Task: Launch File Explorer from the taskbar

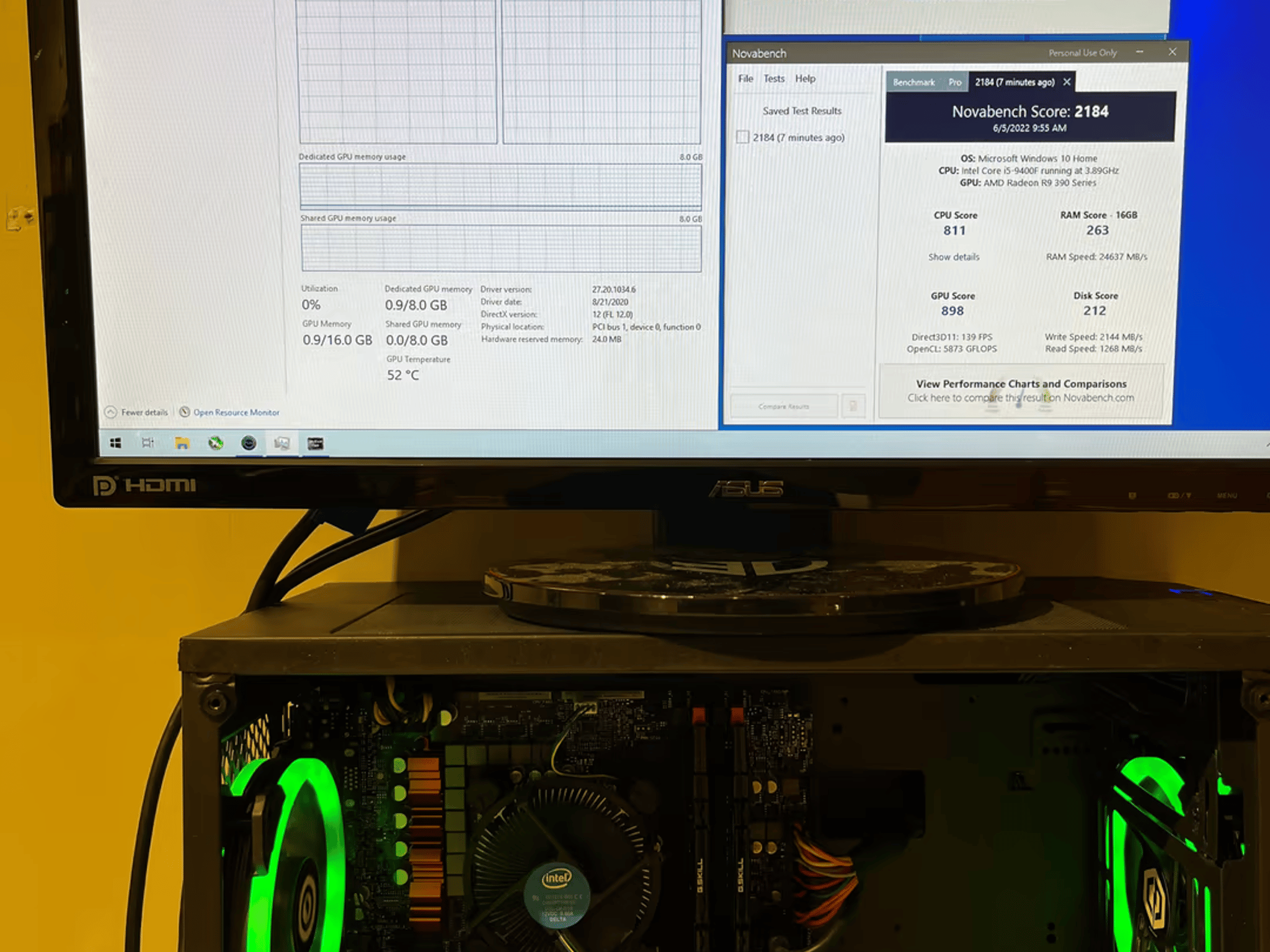Action: [182, 443]
